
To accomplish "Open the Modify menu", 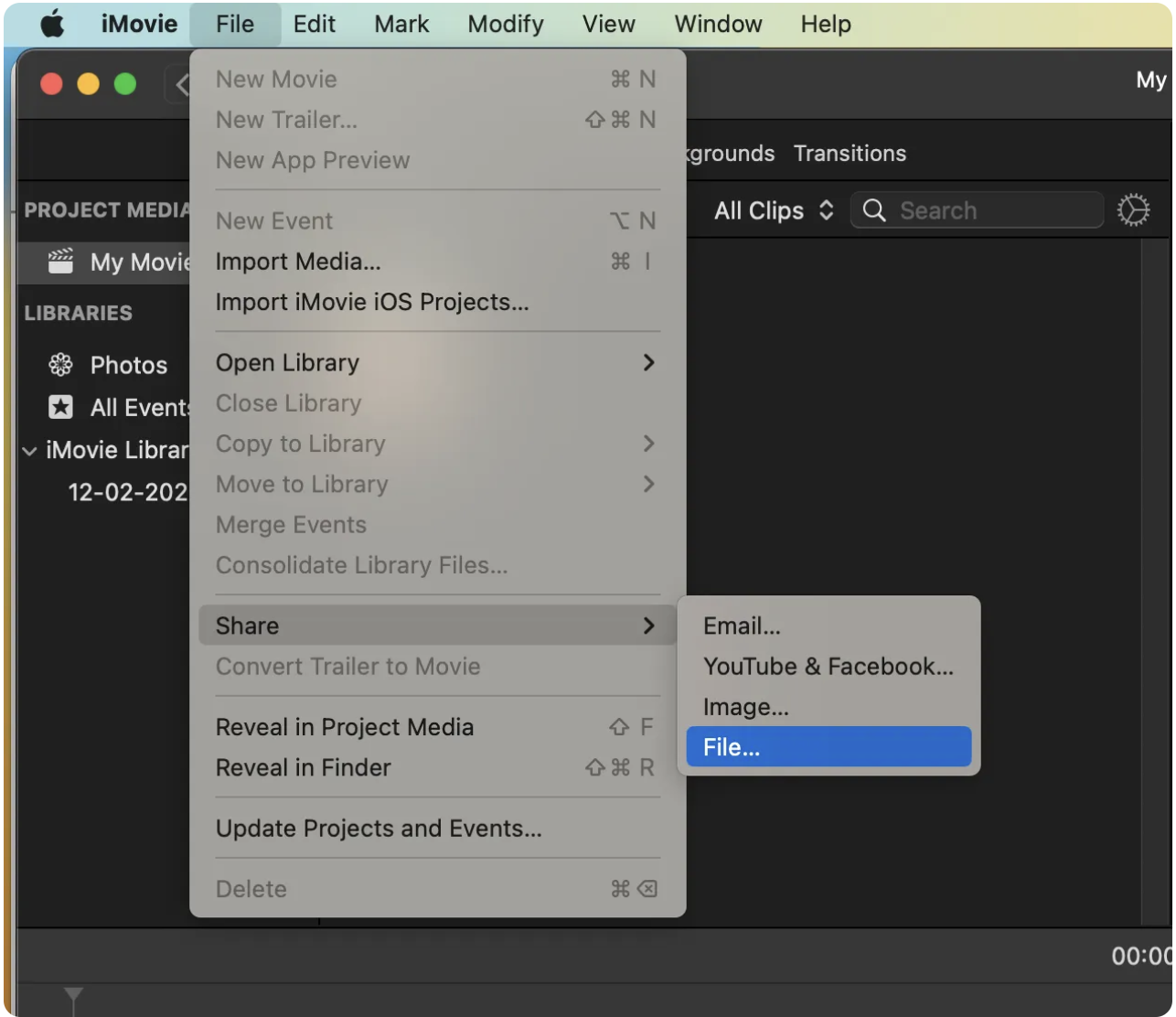I will [x=505, y=24].
